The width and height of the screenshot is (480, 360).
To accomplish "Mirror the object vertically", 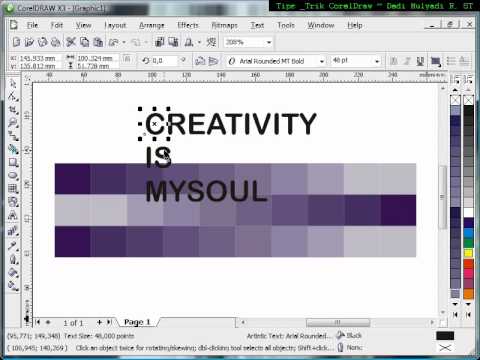I will pyautogui.click(x=213, y=61).
